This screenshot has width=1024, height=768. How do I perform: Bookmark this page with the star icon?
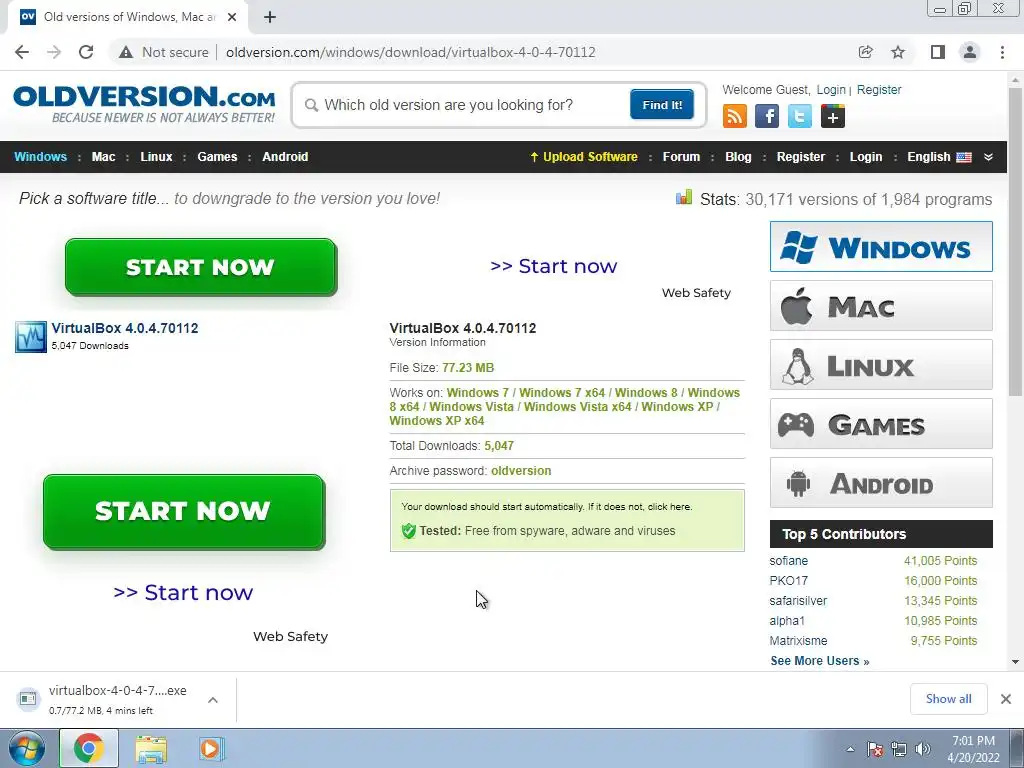coord(898,52)
